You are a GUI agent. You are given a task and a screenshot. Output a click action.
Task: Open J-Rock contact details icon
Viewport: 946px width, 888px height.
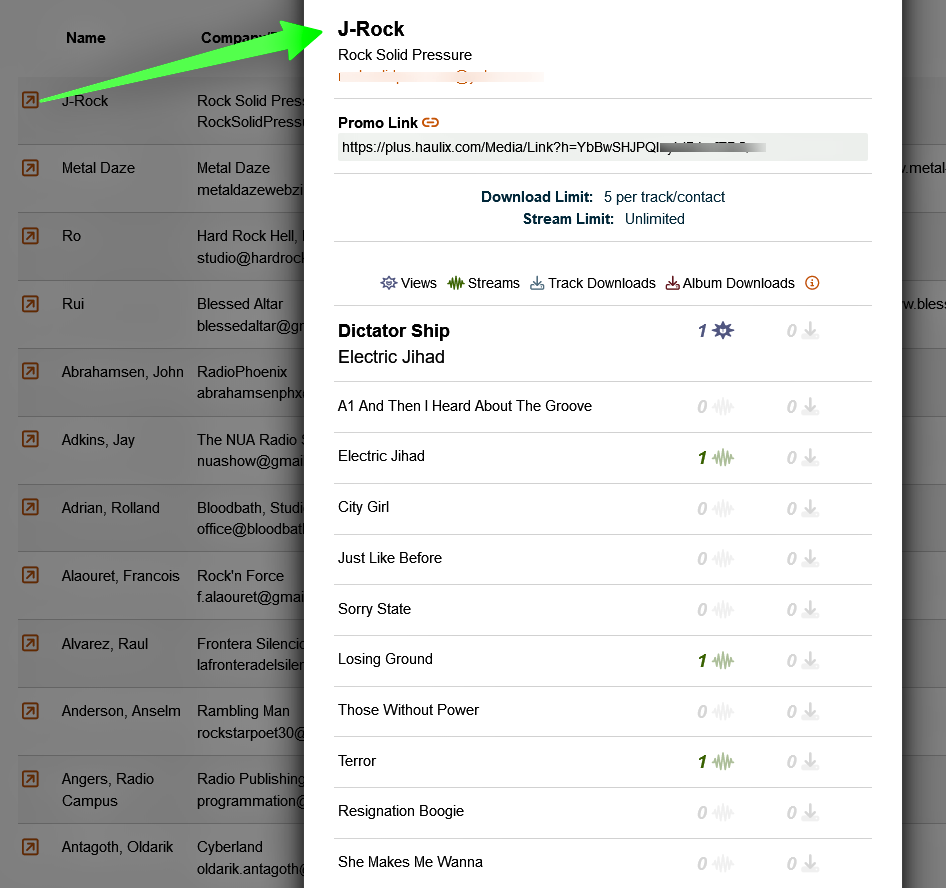tap(30, 100)
